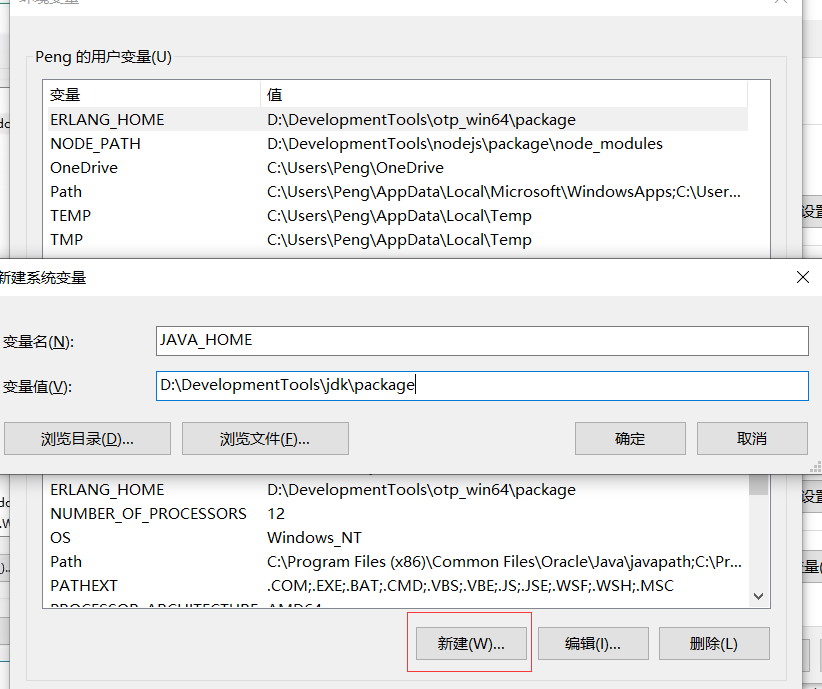Click 新建(W)... button for system variables
Screen dimensions: 822x689
[471, 643]
